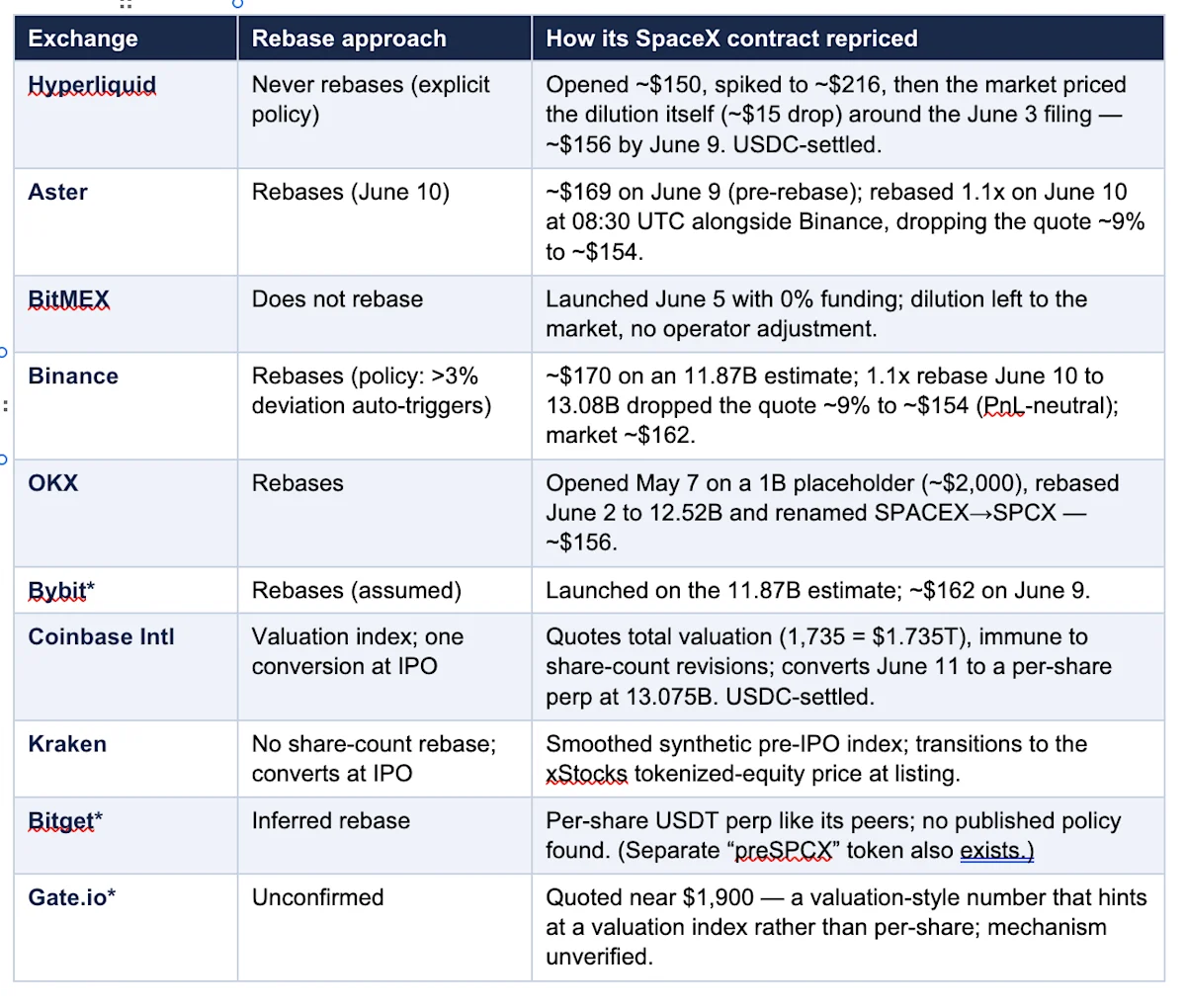1186x1008 pixels.
Task: Select the Exchange column header cell
Action: [126, 39]
